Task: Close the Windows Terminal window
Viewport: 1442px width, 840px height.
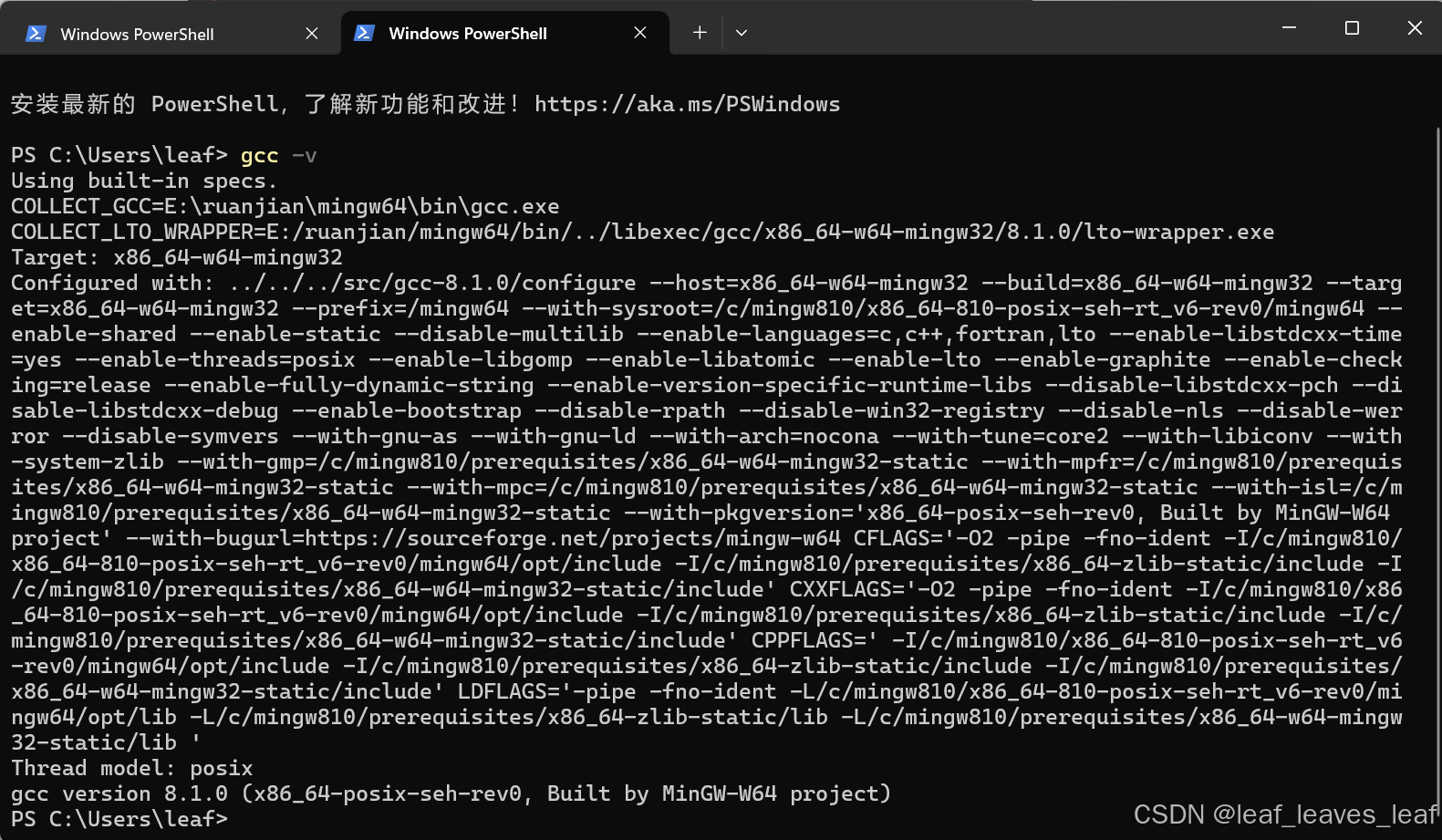Action: click(x=1415, y=27)
